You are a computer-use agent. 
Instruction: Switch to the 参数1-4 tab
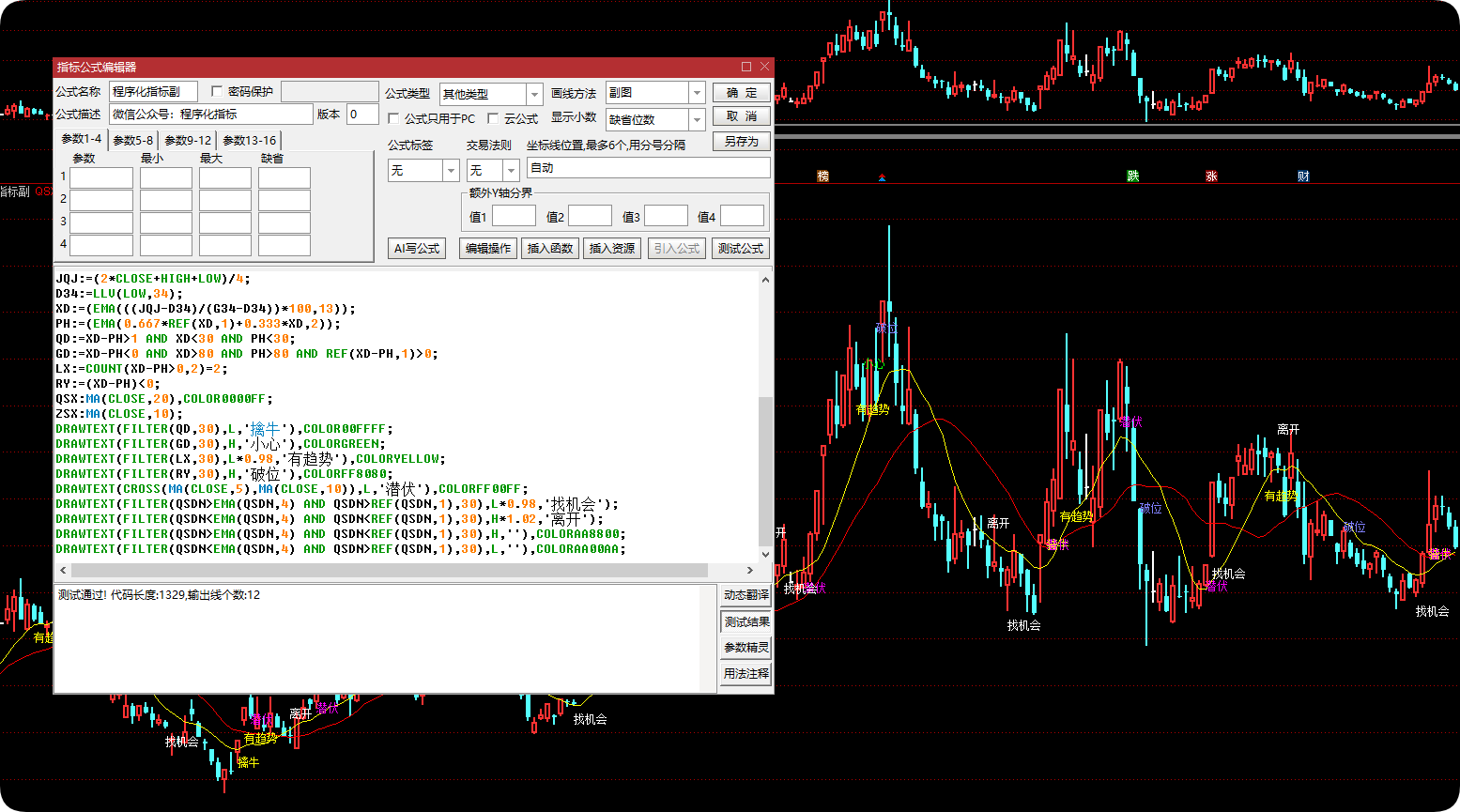(81, 139)
